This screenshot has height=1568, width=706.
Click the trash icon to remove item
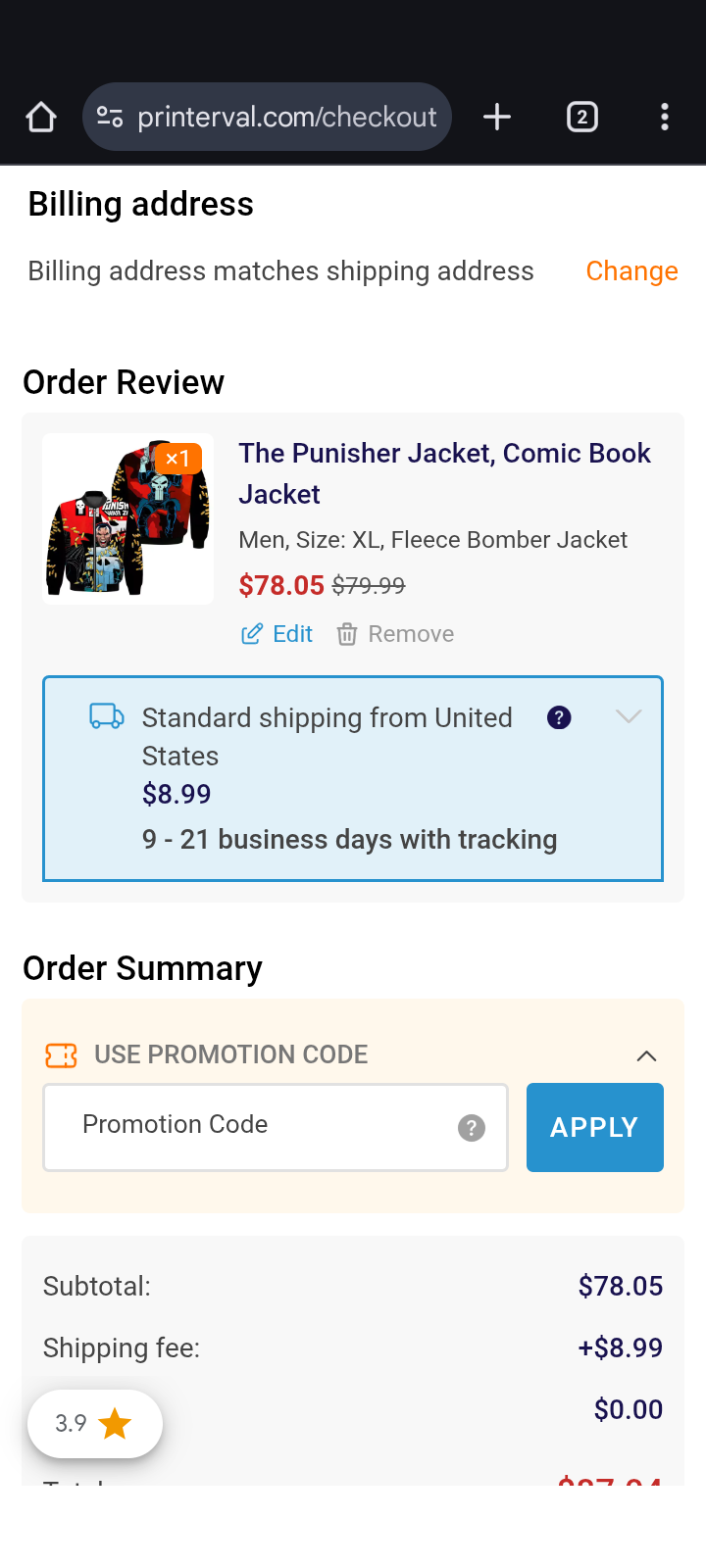(x=347, y=635)
